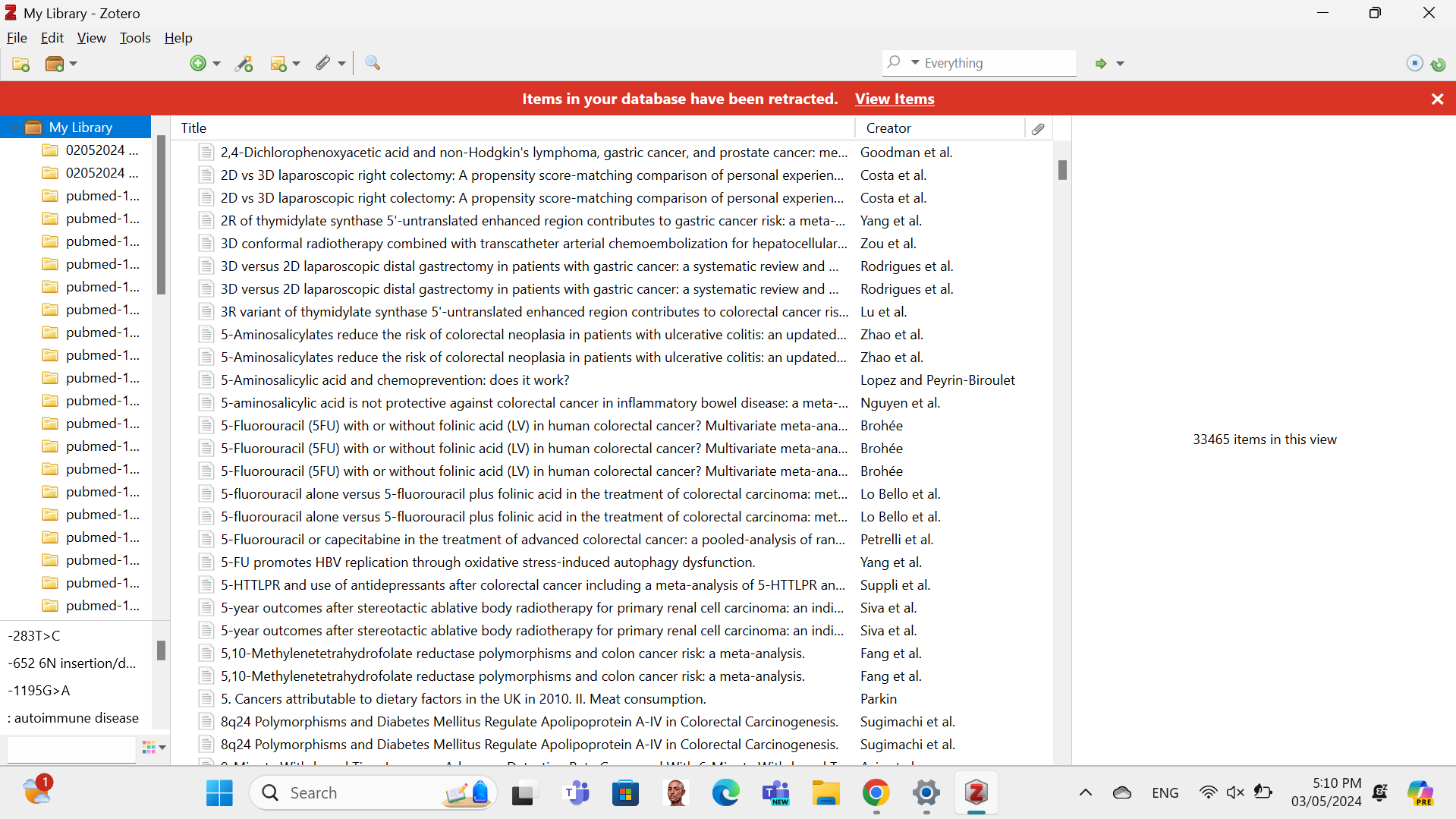Click the tag list scrollbar thumb
Viewport: 1456px width, 819px height.
[x=161, y=650]
